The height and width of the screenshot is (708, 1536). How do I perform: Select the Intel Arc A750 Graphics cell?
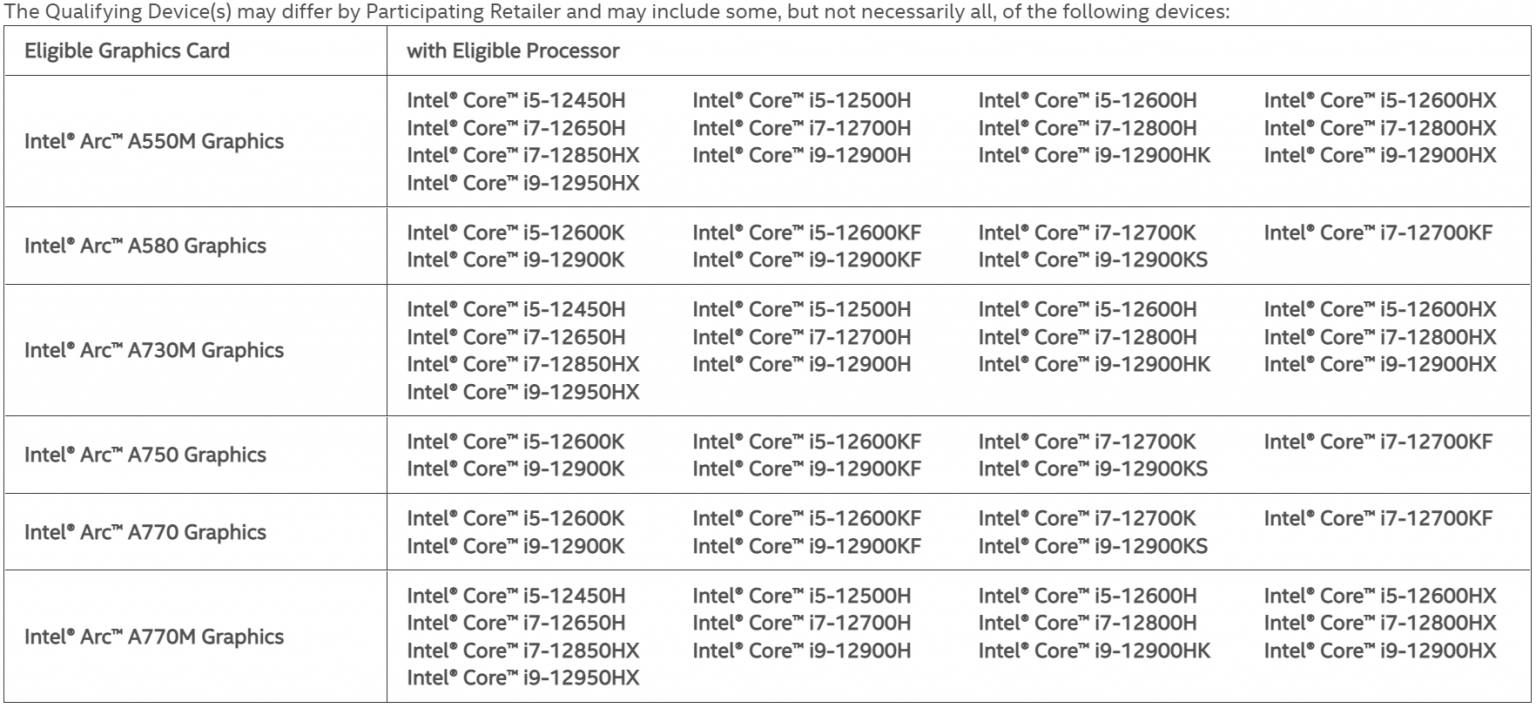pos(145,454)
